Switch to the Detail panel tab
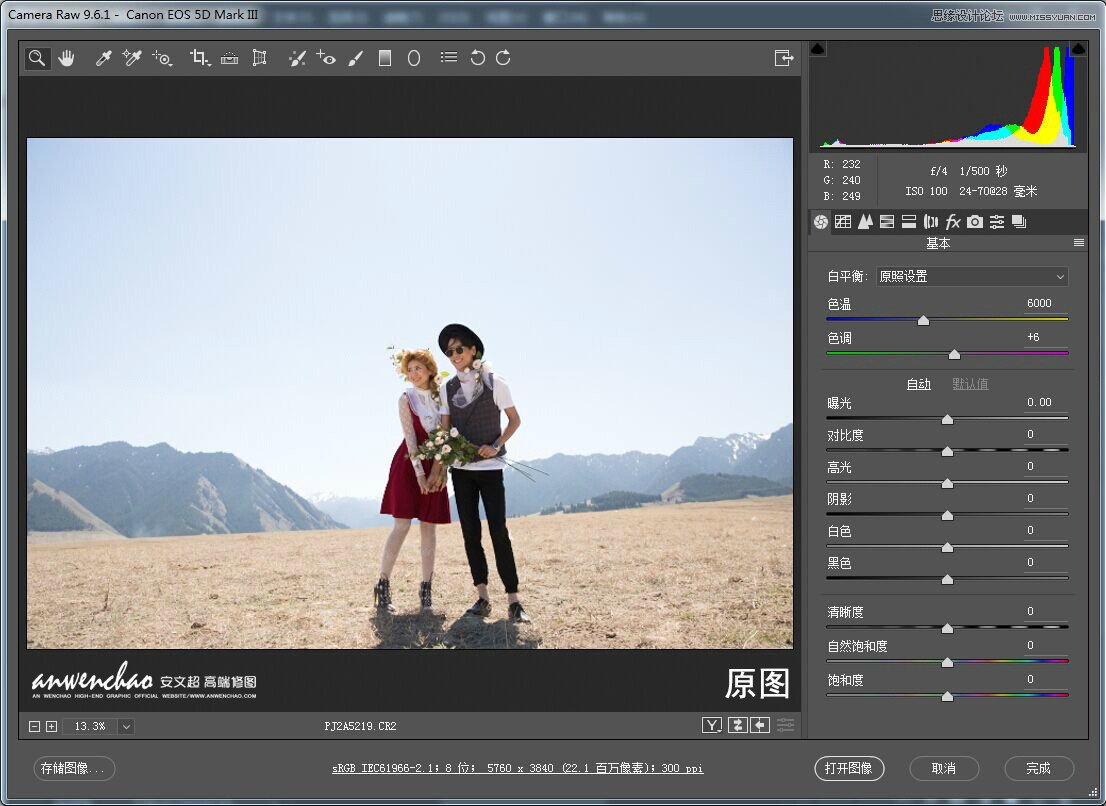This screenshot has height=806, width=1106. pos(865,222)
